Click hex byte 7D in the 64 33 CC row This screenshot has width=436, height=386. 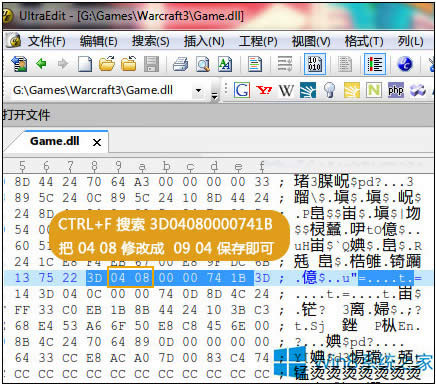166,358
